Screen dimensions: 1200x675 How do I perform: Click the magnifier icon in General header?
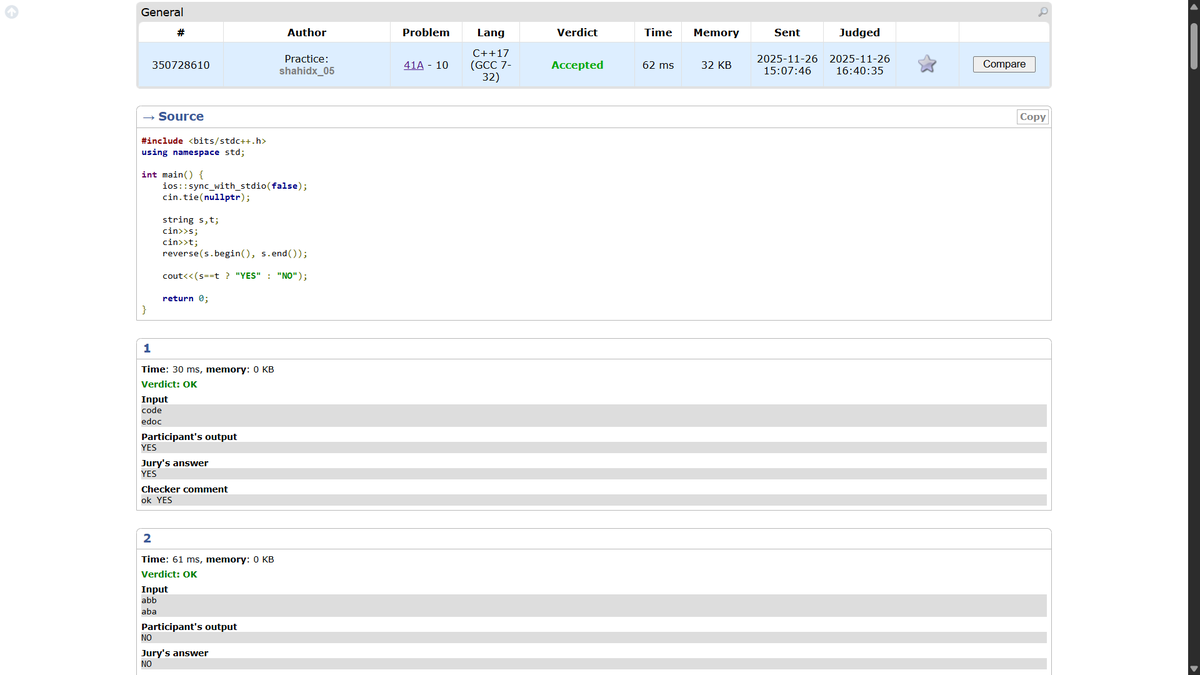point(1042,12)
